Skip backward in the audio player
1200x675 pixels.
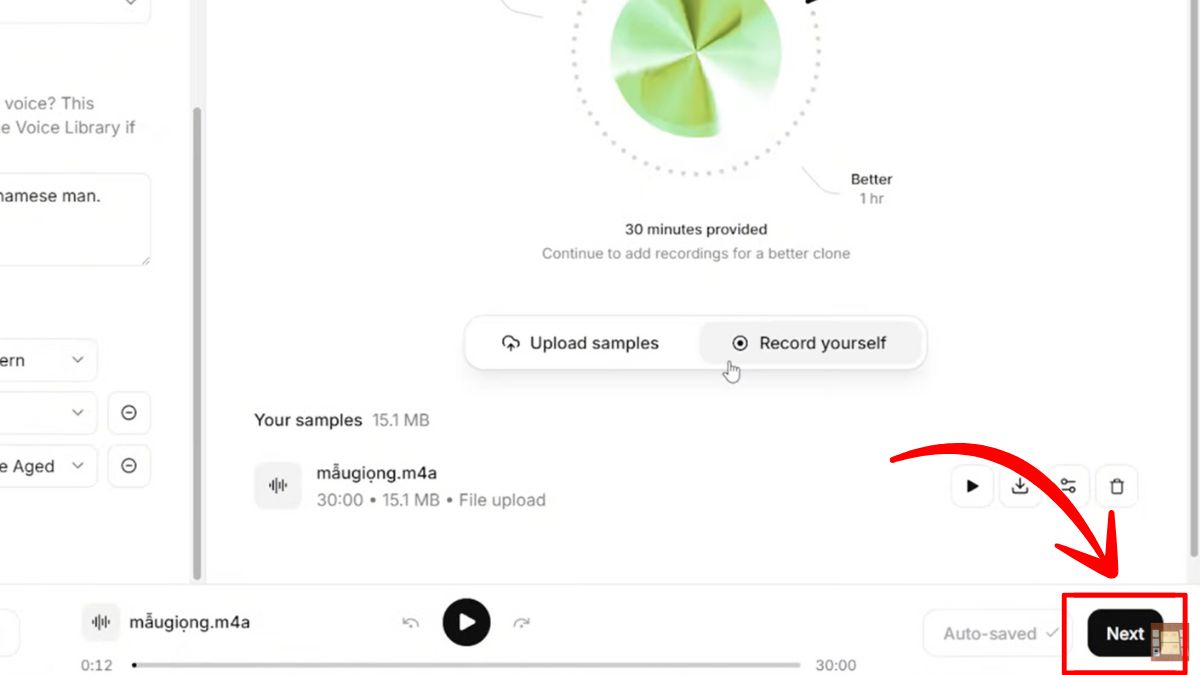[410, 622]
